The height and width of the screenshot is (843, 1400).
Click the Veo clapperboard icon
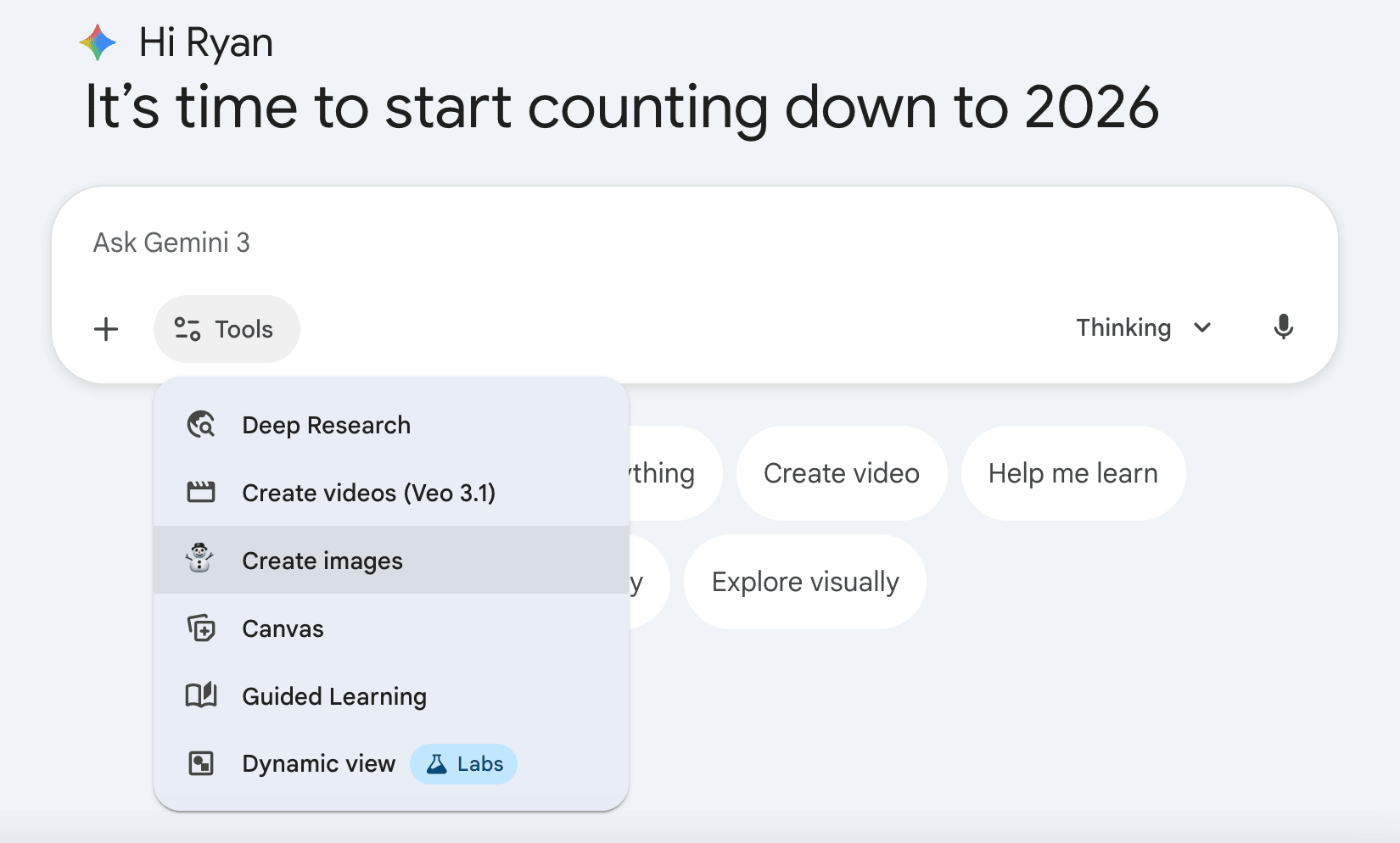[x=201, y=492]
